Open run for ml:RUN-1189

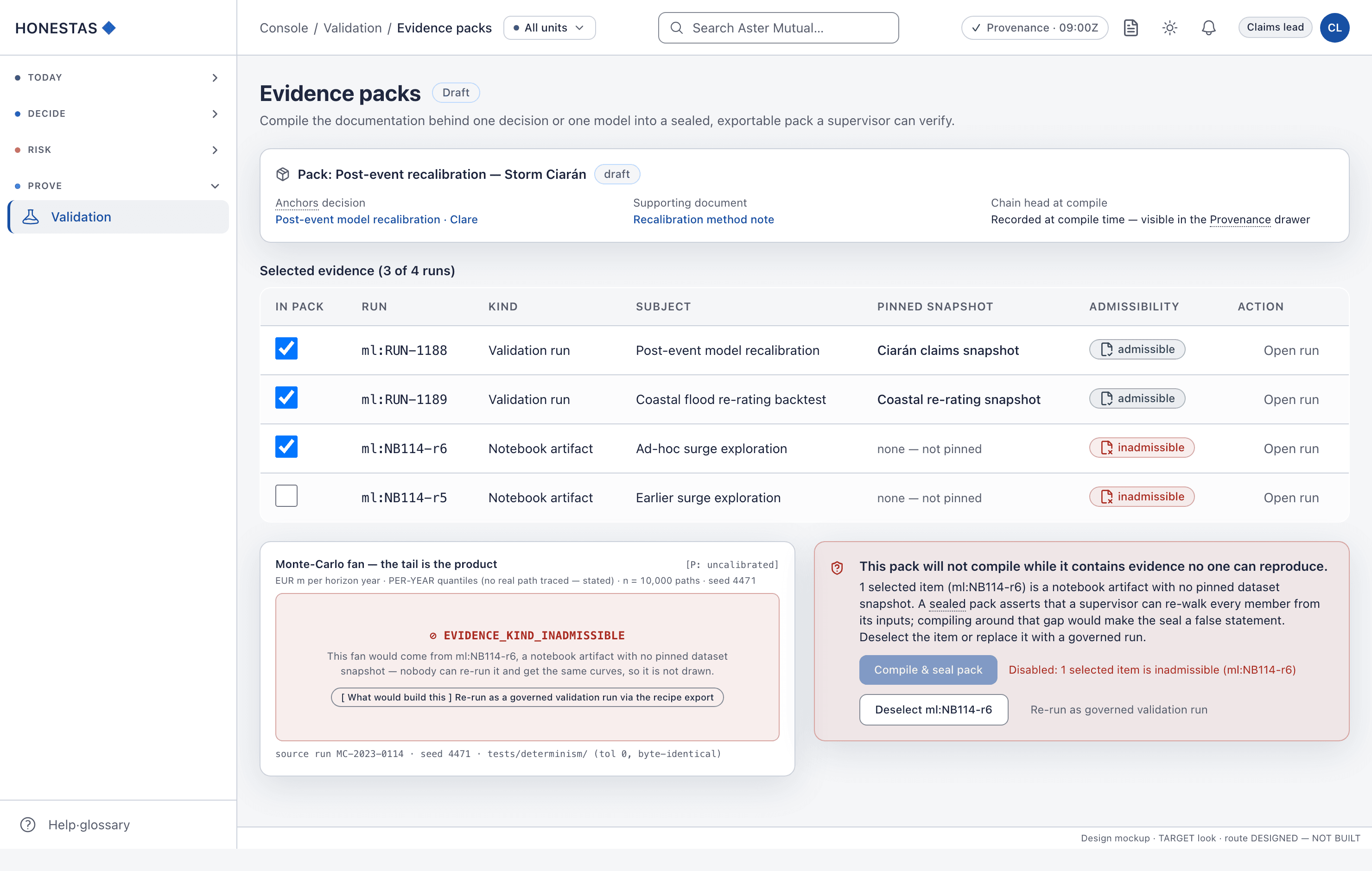pyautogui.click(x=1290, y=399)
